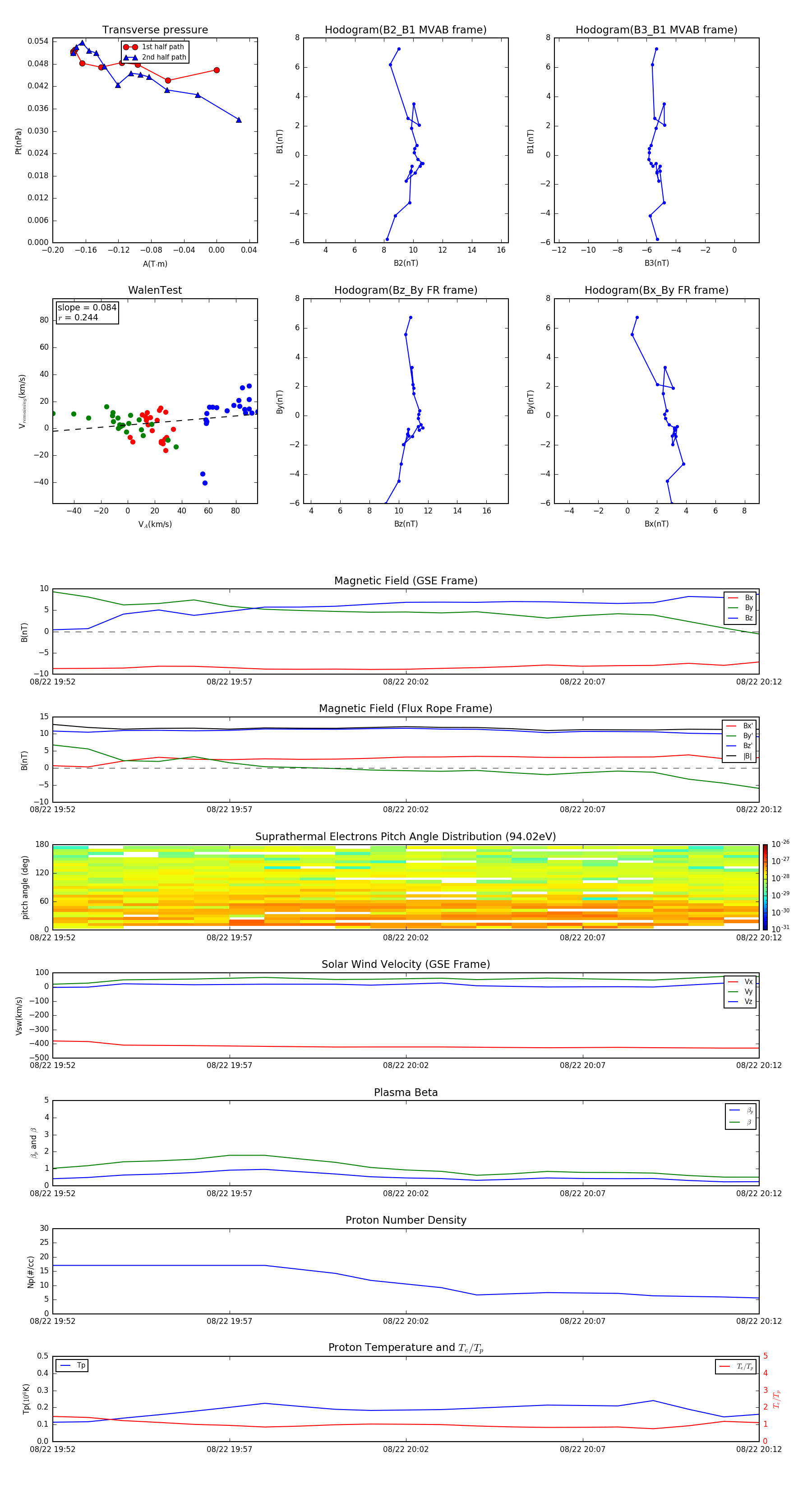Click the 'B3(nT)' x-axis label

click(656, 263)
